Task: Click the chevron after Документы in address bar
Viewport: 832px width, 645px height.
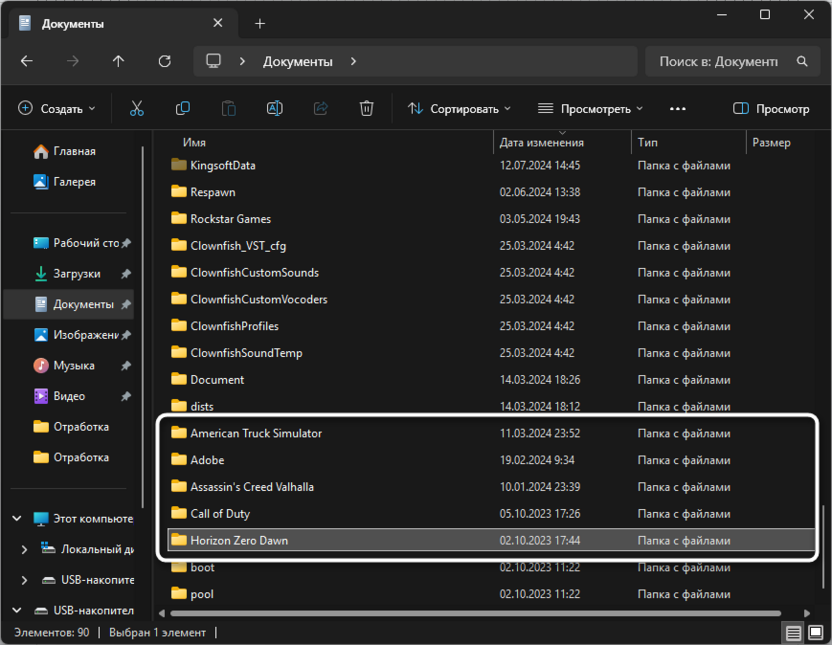Action: (353, 62)
